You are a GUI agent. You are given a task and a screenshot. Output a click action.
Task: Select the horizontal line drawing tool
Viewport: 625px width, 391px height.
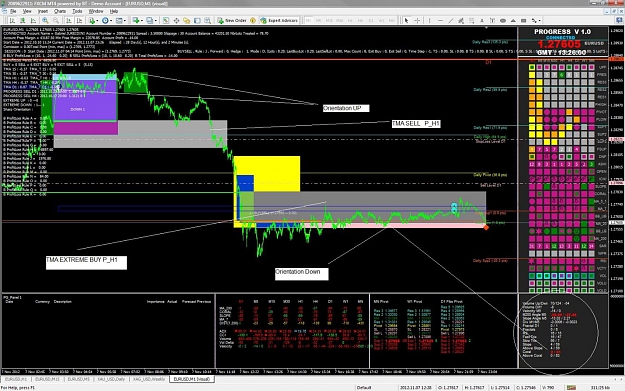(x=440, y=20)
